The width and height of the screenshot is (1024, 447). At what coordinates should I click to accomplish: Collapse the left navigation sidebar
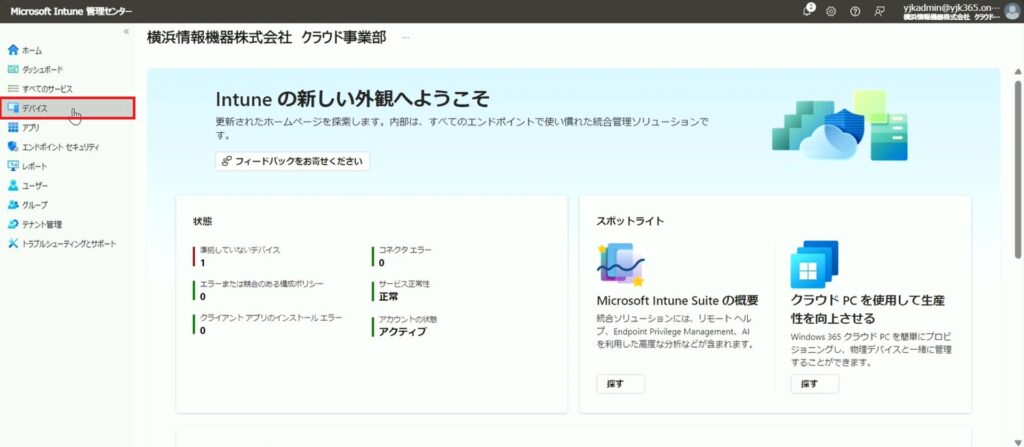[x=126, y=31]
